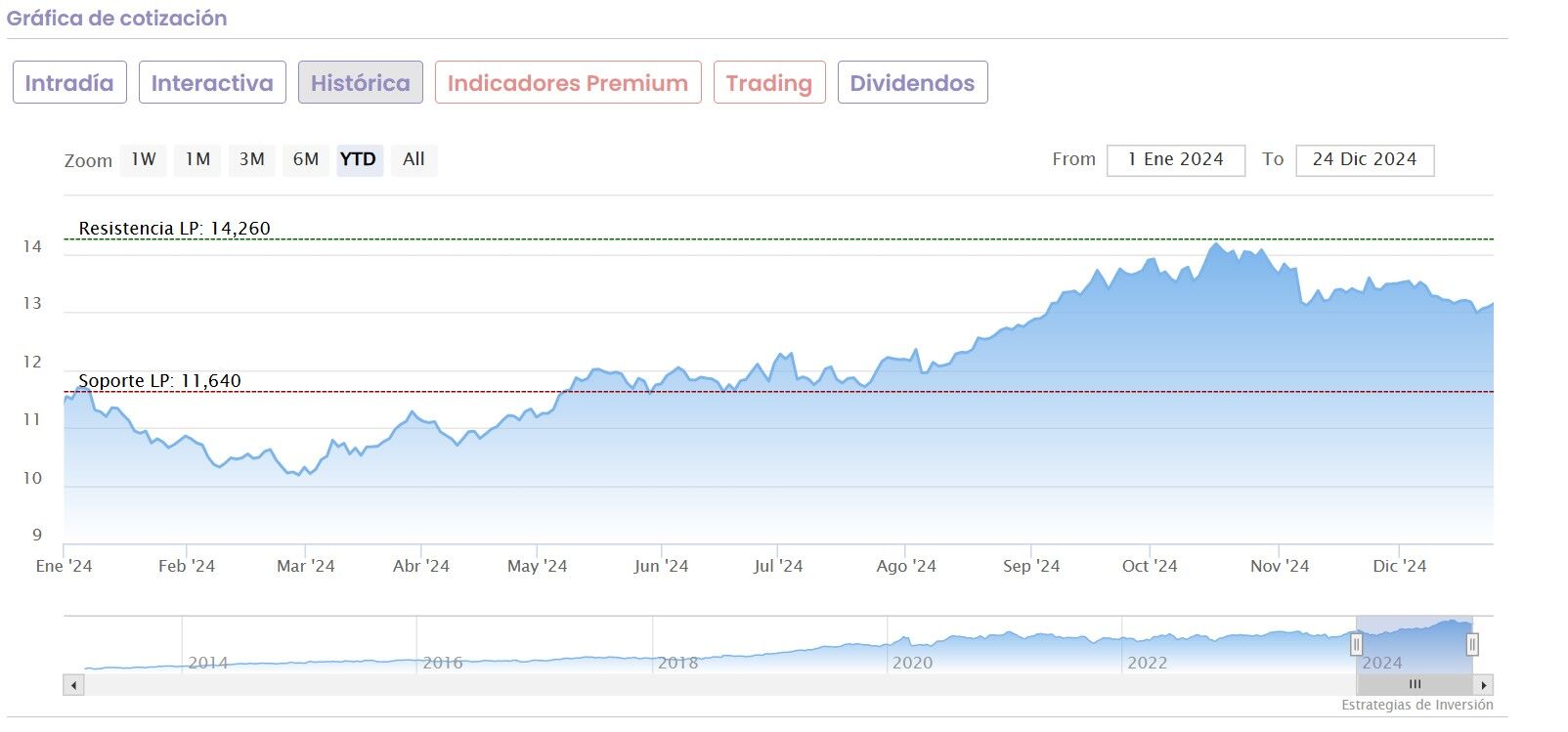This screenshot has width=1568, height=732.
Task: Select the Histórica tab
Action: 360,83
